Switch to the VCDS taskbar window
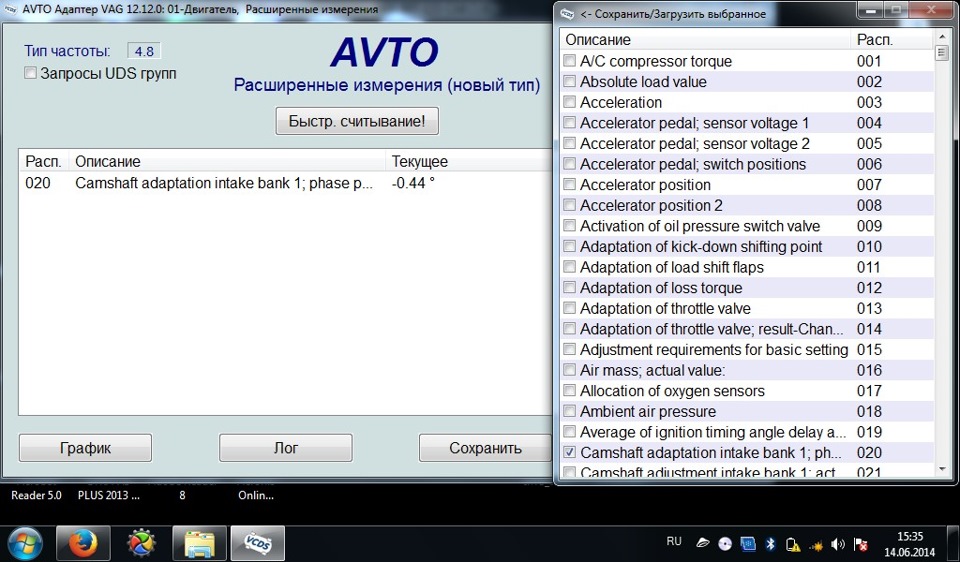The image size is (960, 562). (257, 544)
